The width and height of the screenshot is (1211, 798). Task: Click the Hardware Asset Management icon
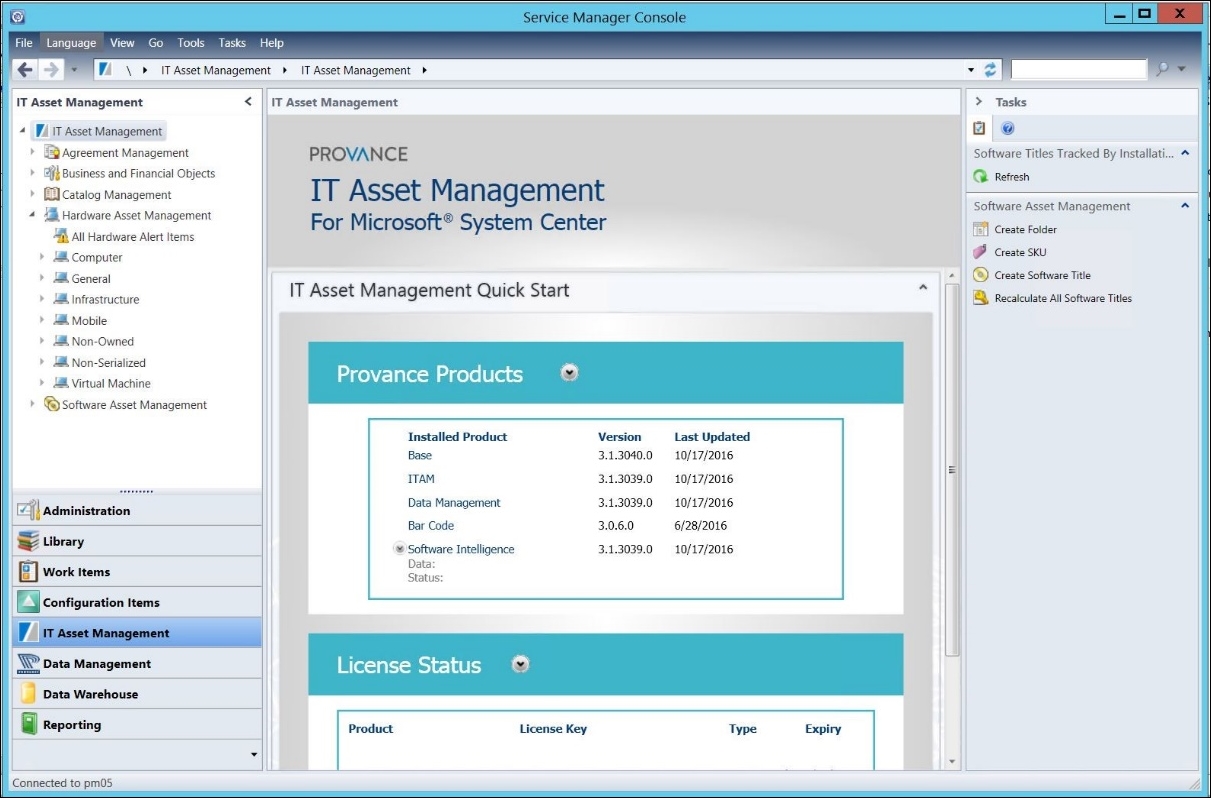[52, 215]
